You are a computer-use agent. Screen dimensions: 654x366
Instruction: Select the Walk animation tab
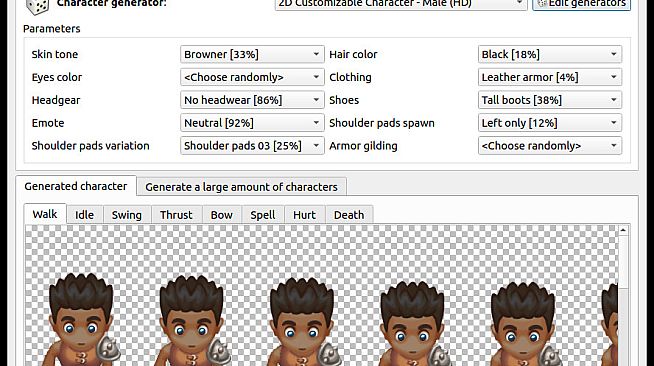click(45, 214)
